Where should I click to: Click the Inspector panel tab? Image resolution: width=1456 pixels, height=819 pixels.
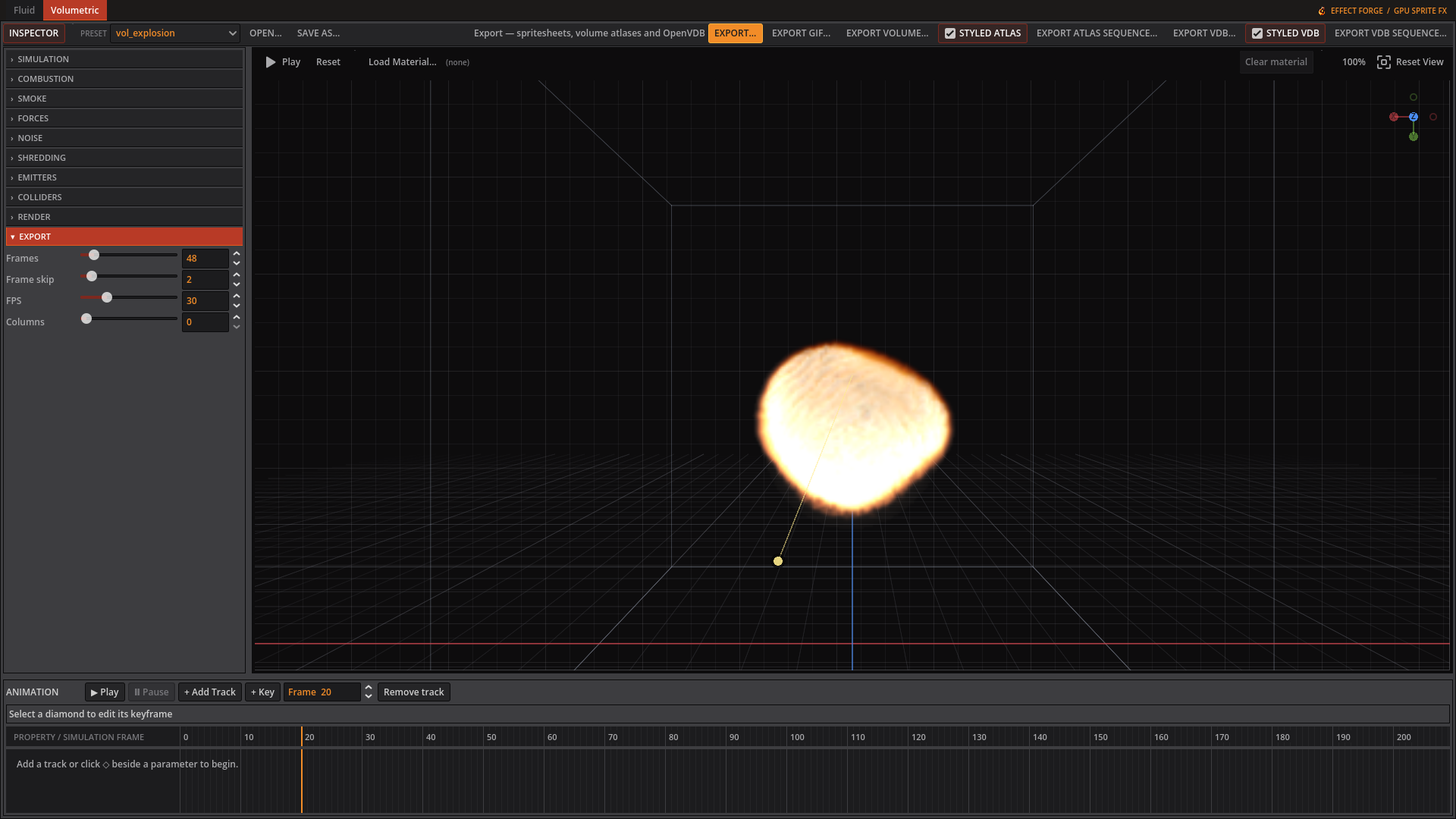pyautogui.click(x=34, y=33)
